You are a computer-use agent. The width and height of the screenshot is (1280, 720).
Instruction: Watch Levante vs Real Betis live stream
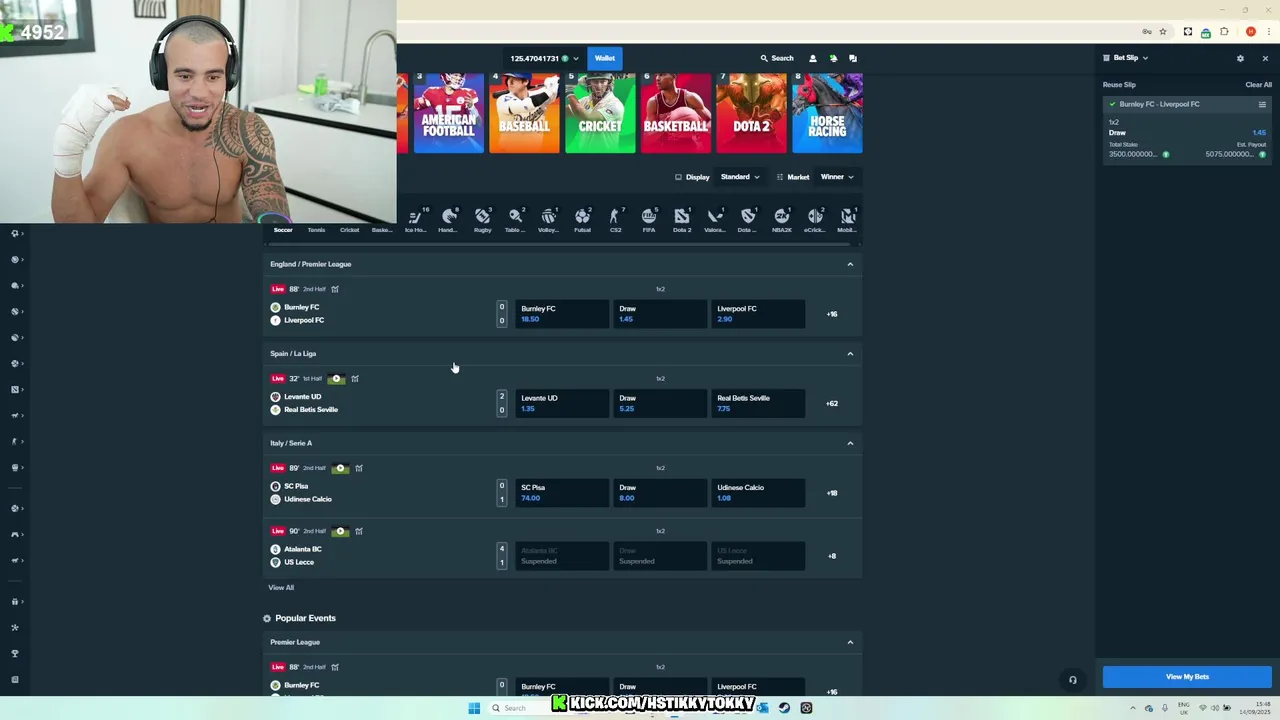[337, 379]
